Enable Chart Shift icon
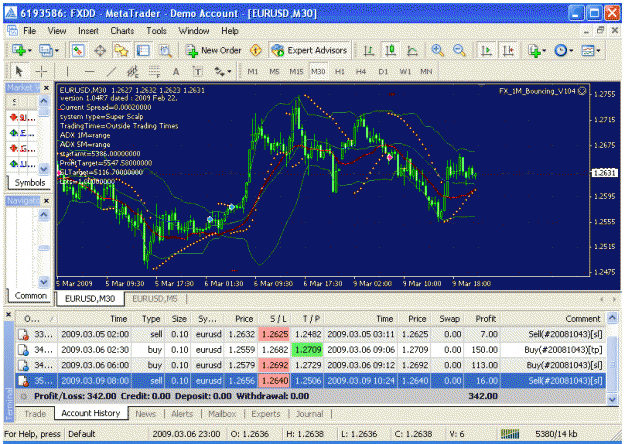Screen dimensions: 625x444 click(508, 51)
